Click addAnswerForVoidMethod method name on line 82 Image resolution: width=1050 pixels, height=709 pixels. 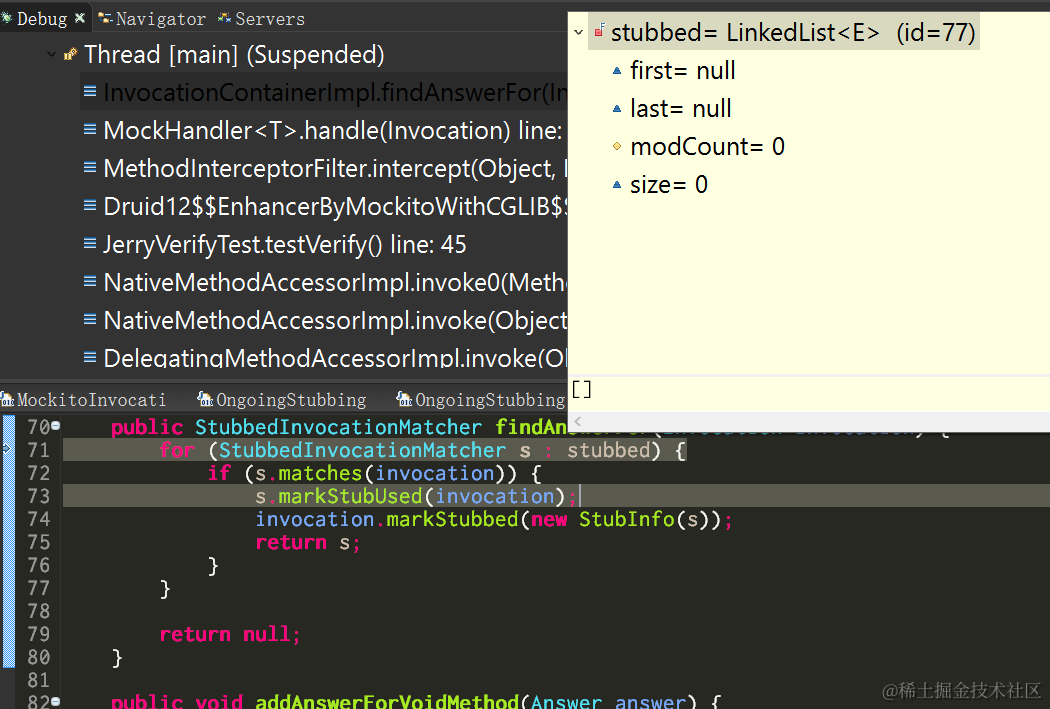[x=387, y=701]
